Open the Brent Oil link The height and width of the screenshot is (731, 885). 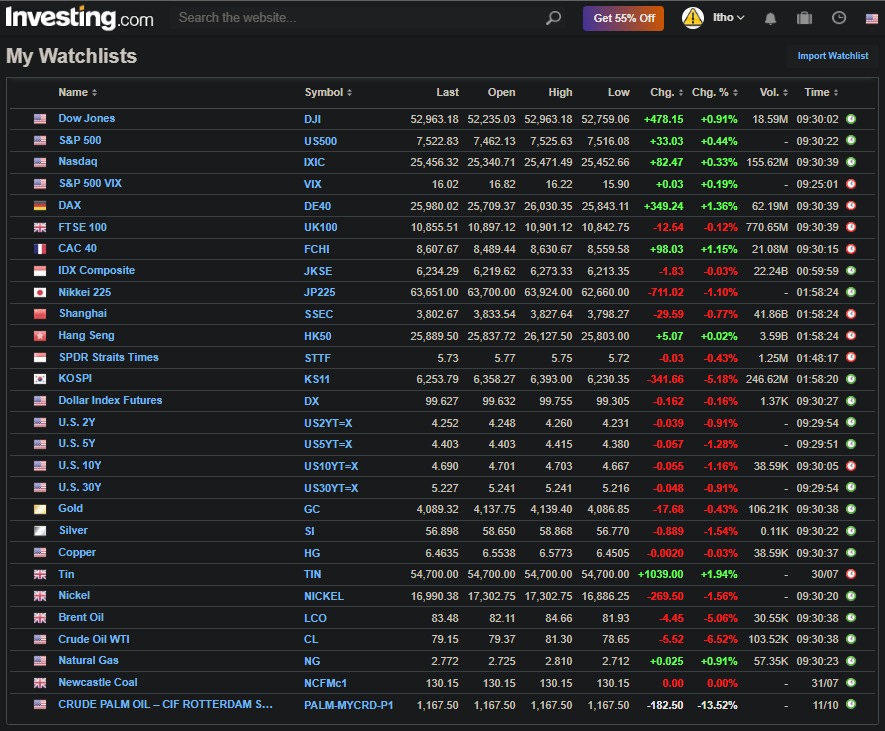click(x=81, y=618)
